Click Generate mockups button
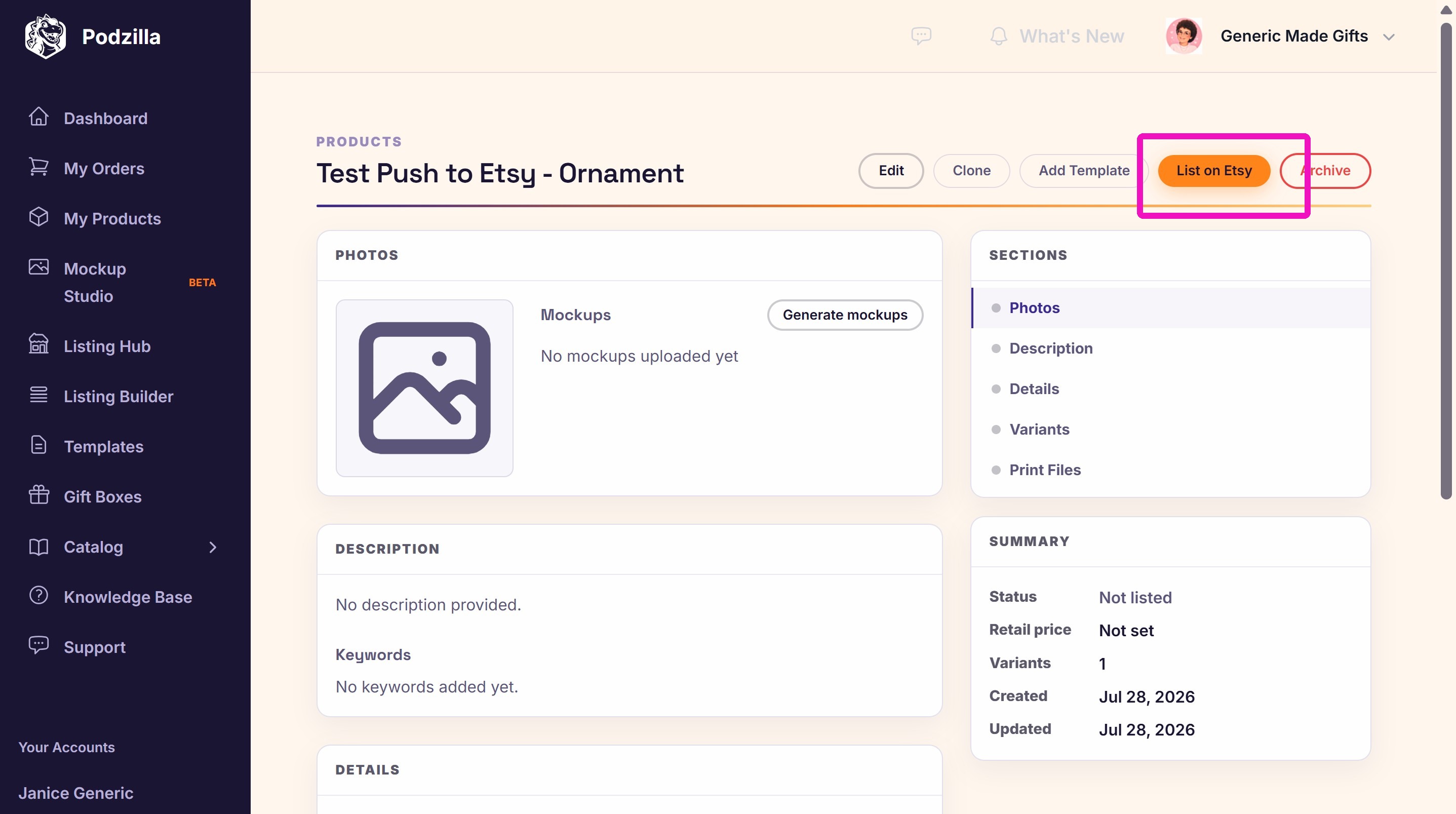 tap(845, 315)
